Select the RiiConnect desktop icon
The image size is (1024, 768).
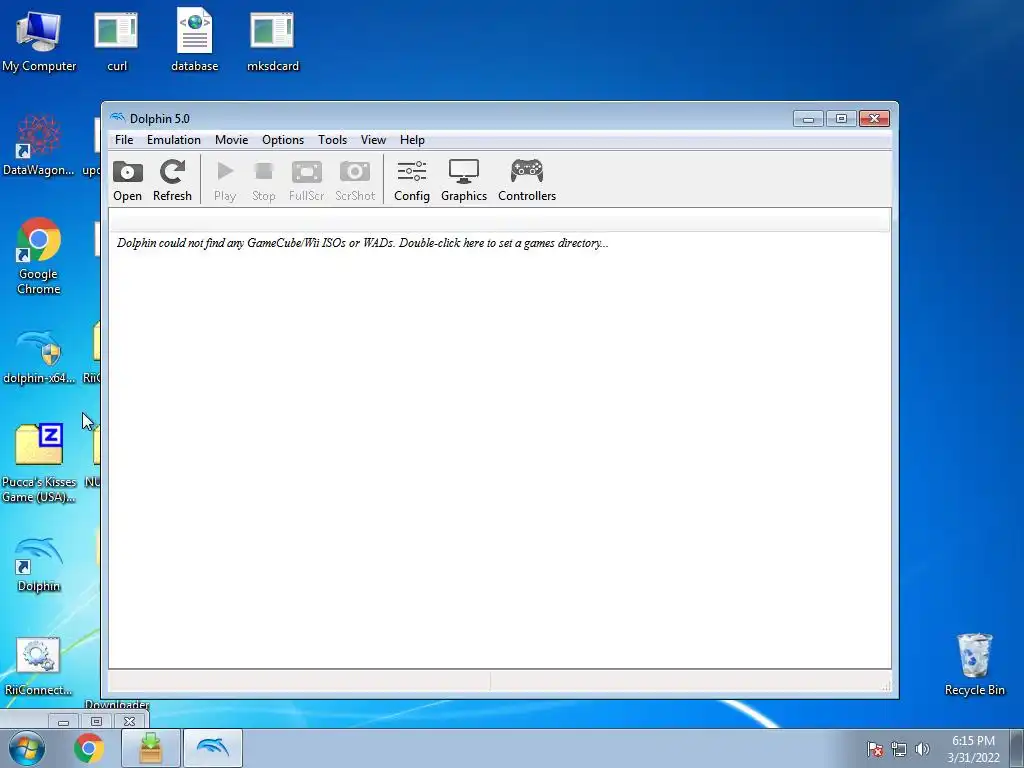39,666
